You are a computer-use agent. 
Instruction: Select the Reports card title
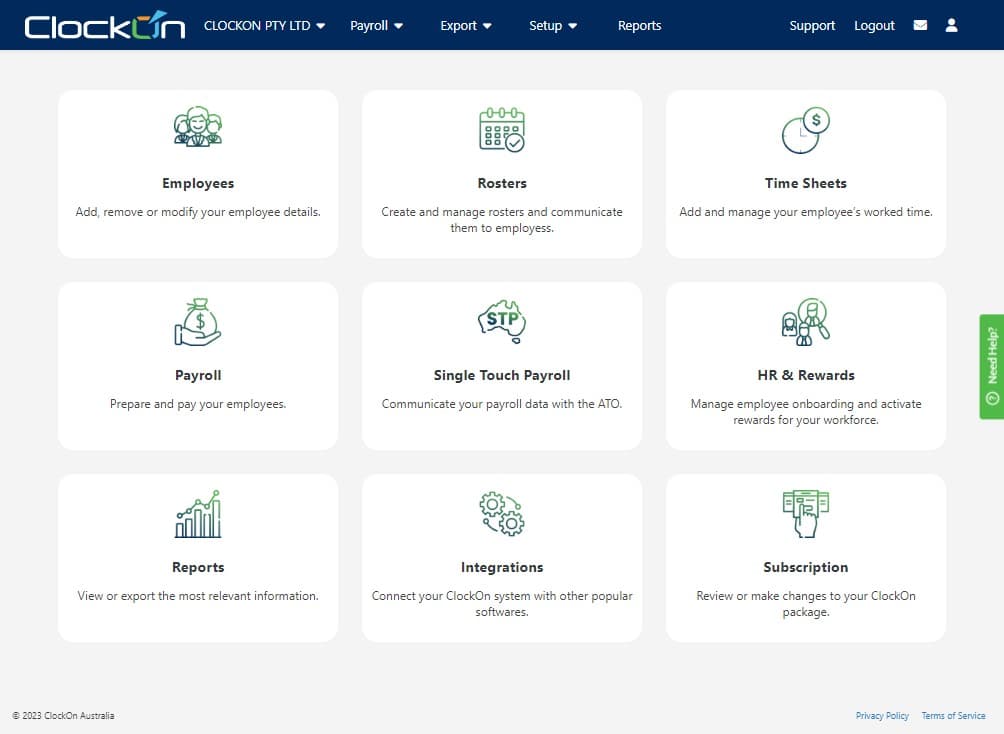point(198,567)
